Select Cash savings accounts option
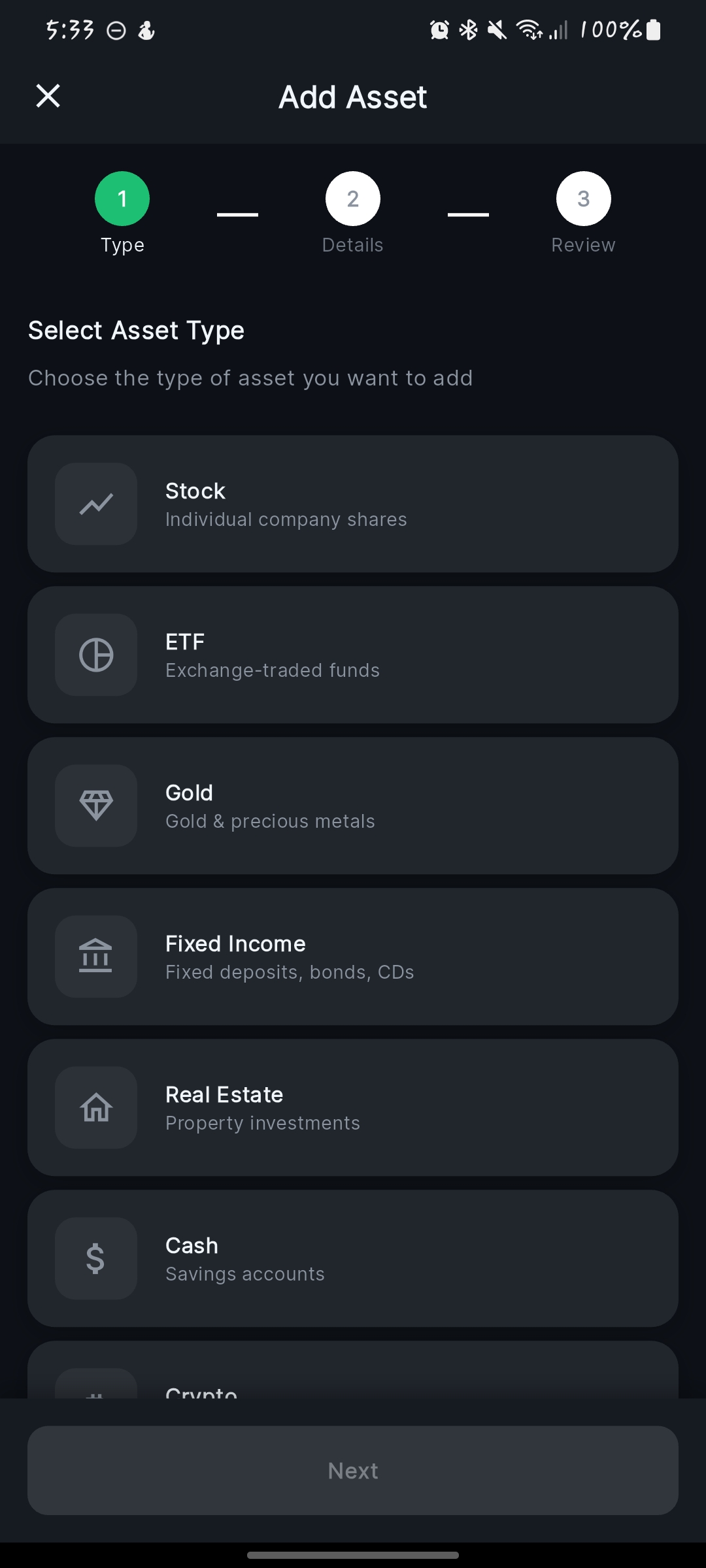Viewport: 706px width, 1568px height. tap(353, 1258)
